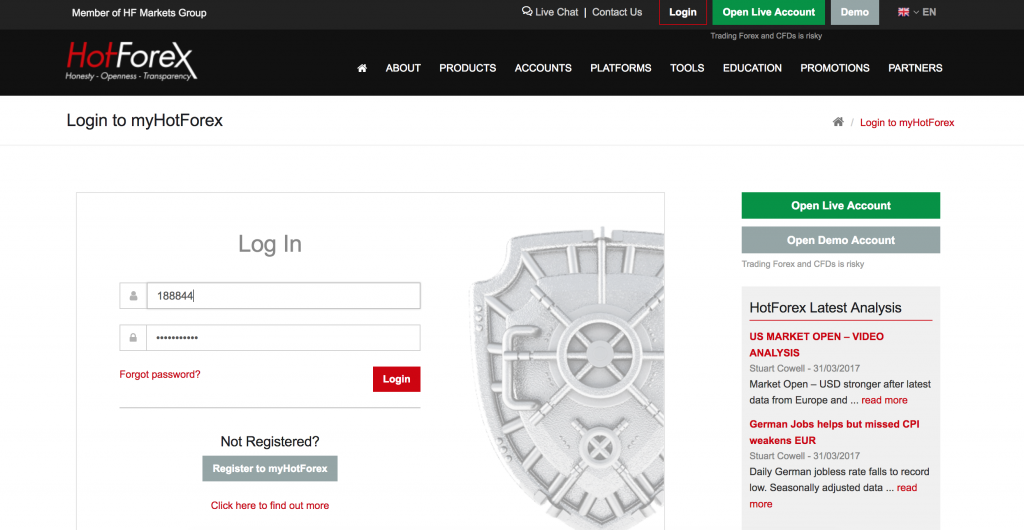The image size is (1024, 530).
Task: Click the Open Demo Account button
Action: [x=840, y=240]
